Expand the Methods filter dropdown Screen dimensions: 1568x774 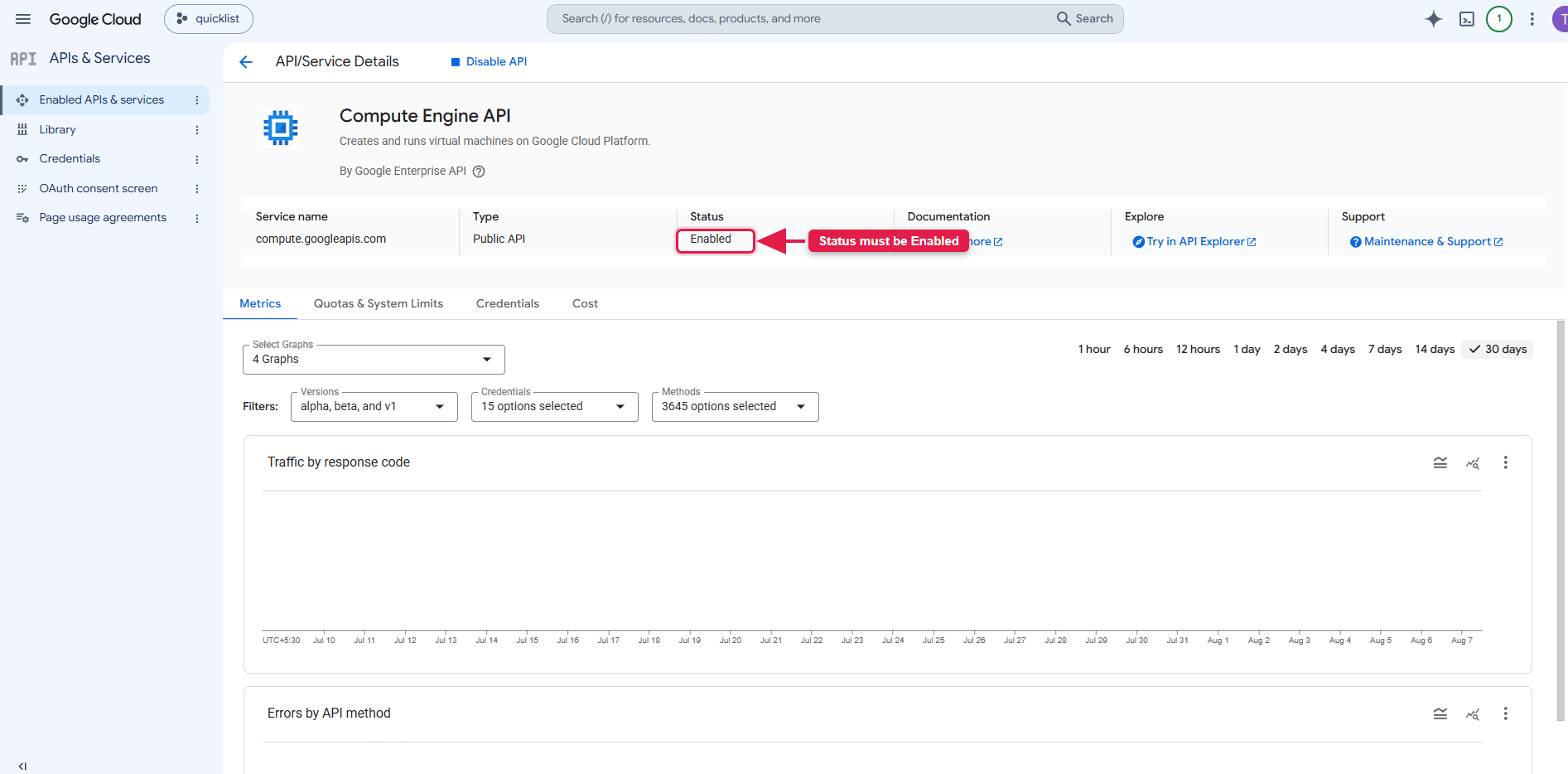pyautogui.click(x=736, y=407)
